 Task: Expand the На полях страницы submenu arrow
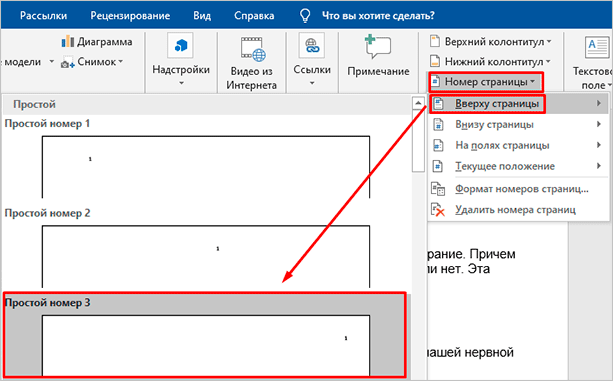point(599,145)
